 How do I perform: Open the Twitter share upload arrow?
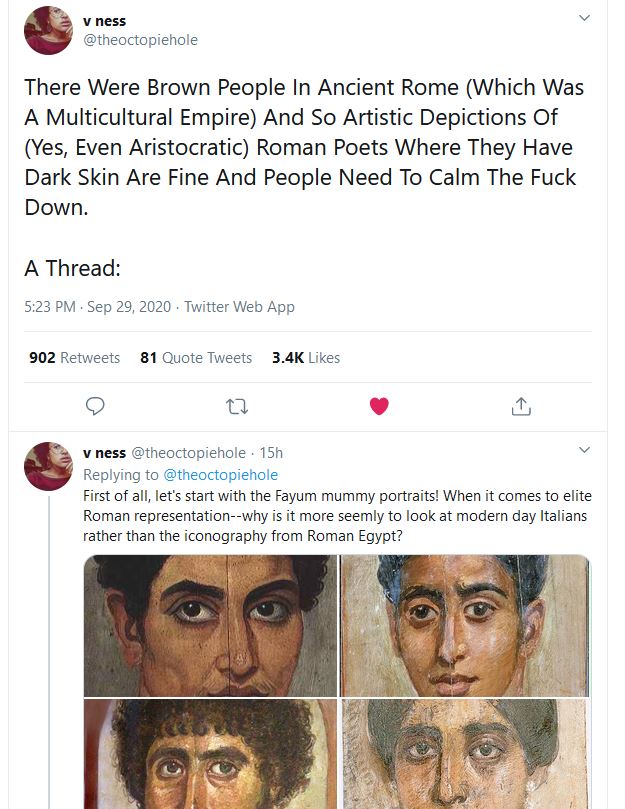519,406
